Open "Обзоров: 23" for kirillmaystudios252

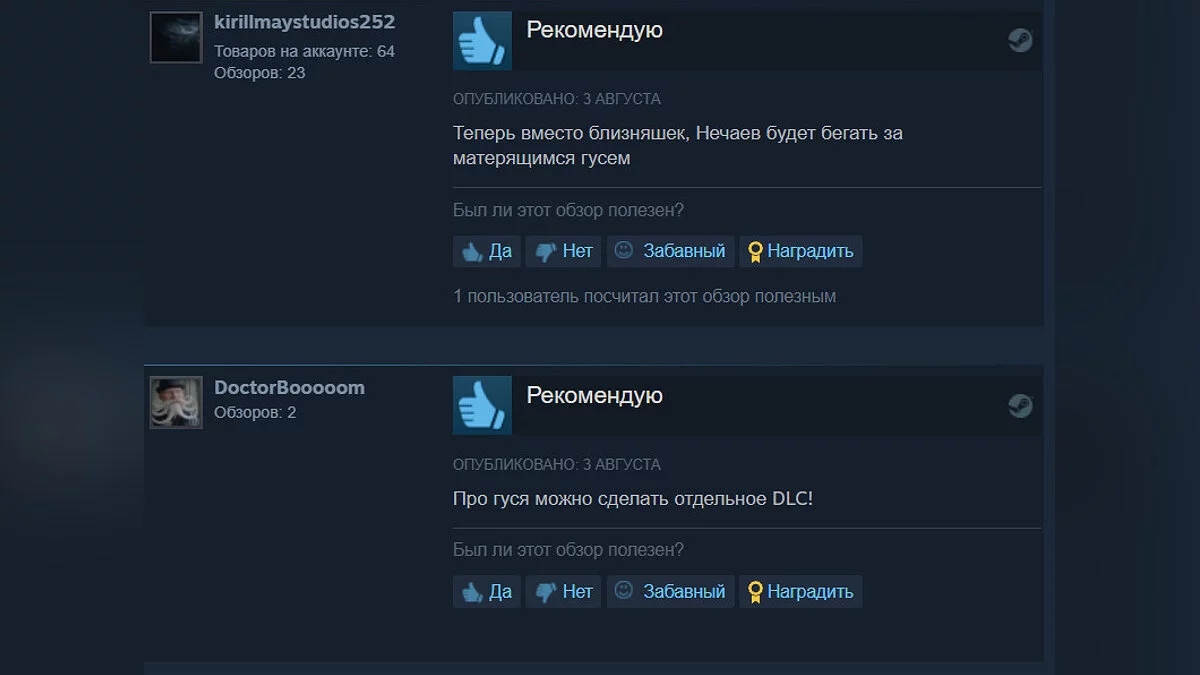pos(260,73)
